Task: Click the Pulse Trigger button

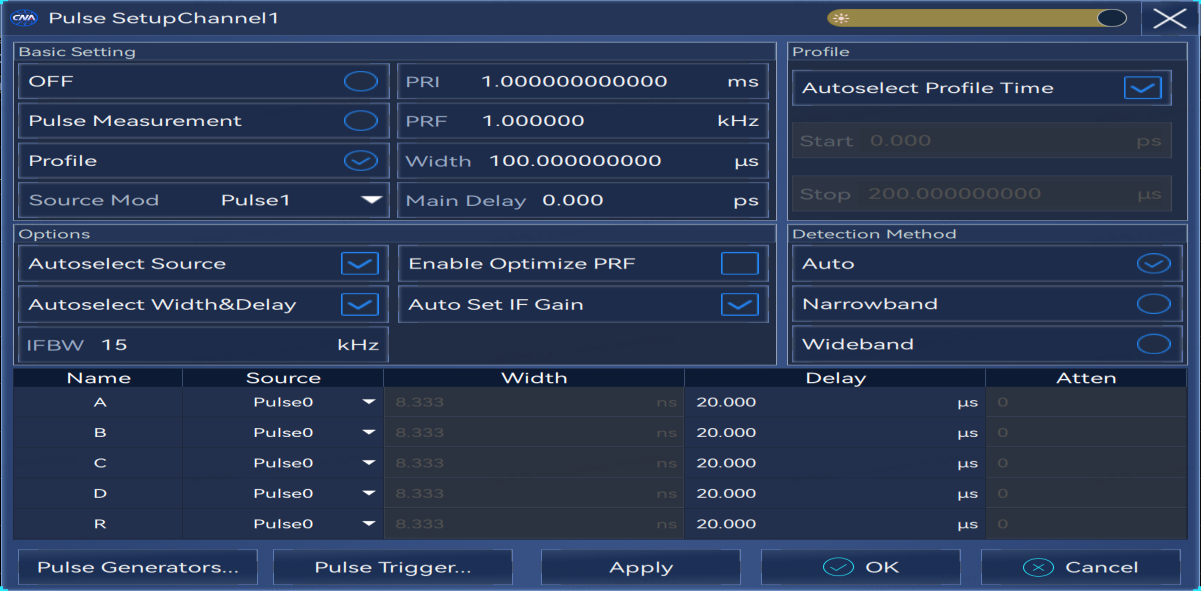Action: coord(393,567)
